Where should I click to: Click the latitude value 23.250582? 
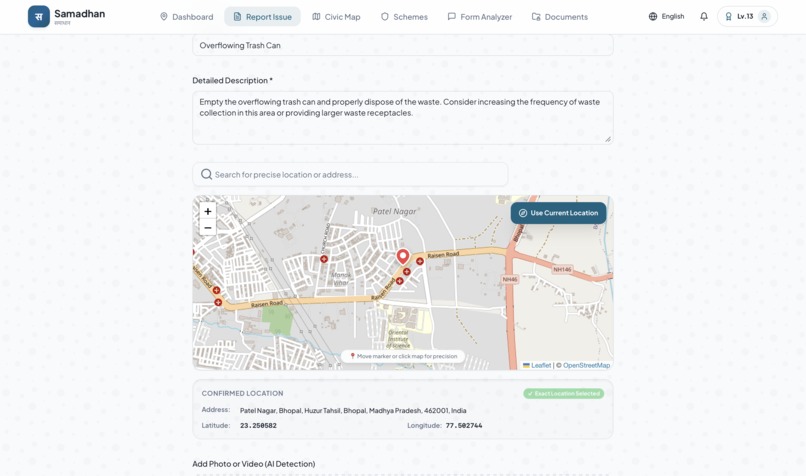[x=258, y=426]
